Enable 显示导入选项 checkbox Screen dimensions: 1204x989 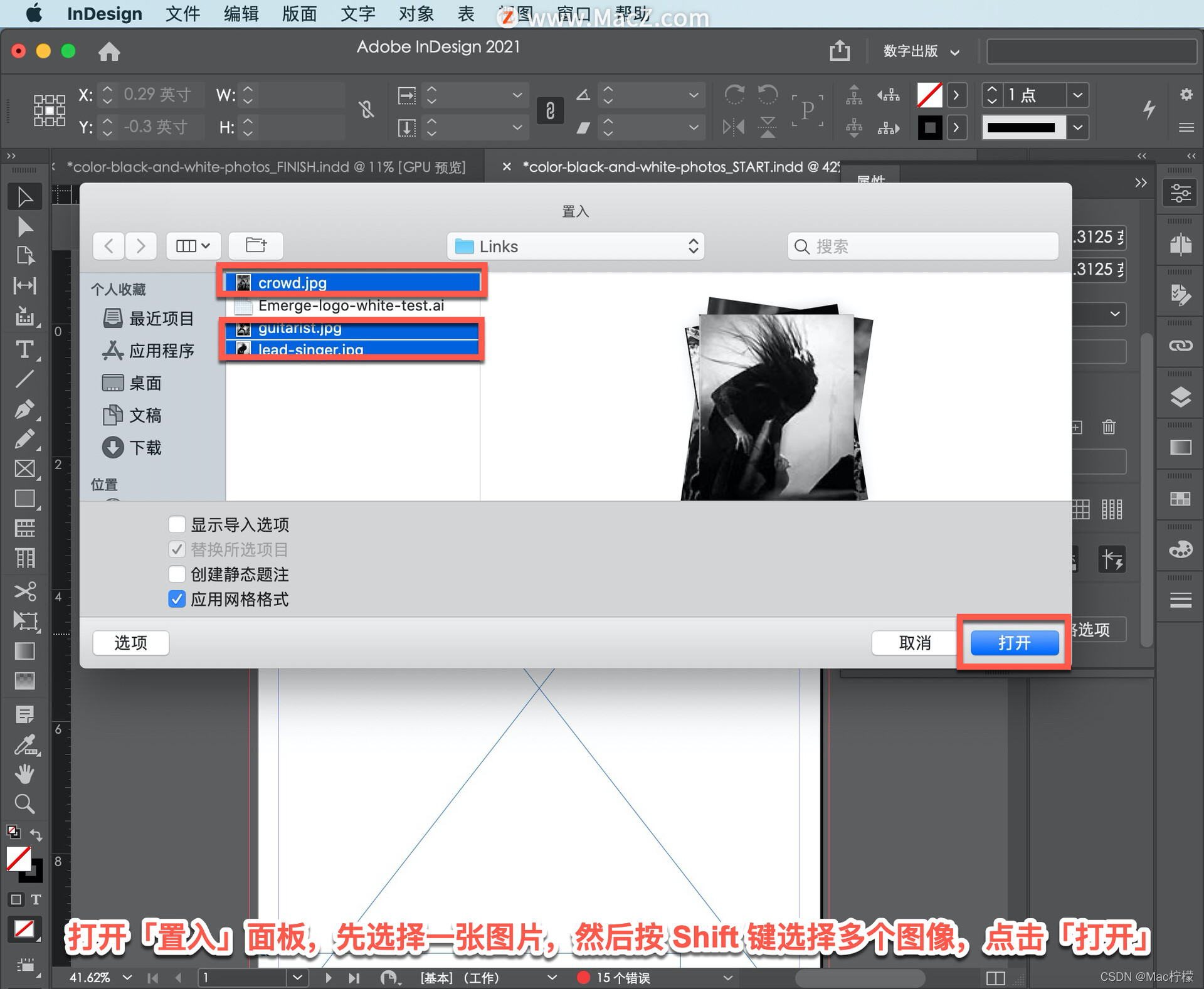click(x=177, y=524)
